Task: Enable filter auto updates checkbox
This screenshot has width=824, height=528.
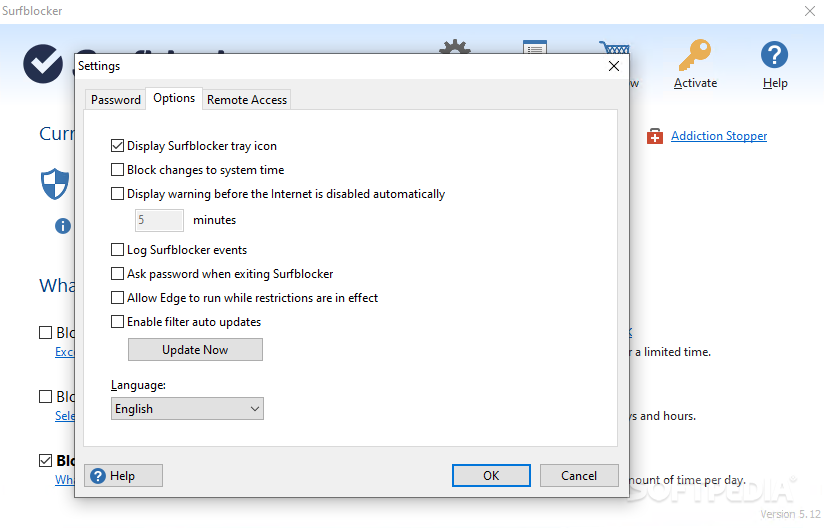Action: [117, 322]
